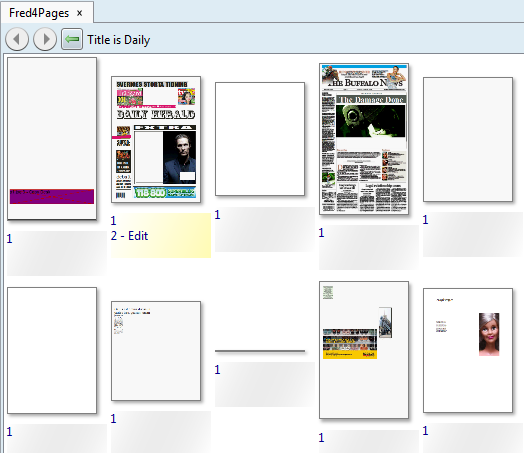524x453 pixels.
Task: Click the highlighted yellow page caption area
Action: [161, 235]
